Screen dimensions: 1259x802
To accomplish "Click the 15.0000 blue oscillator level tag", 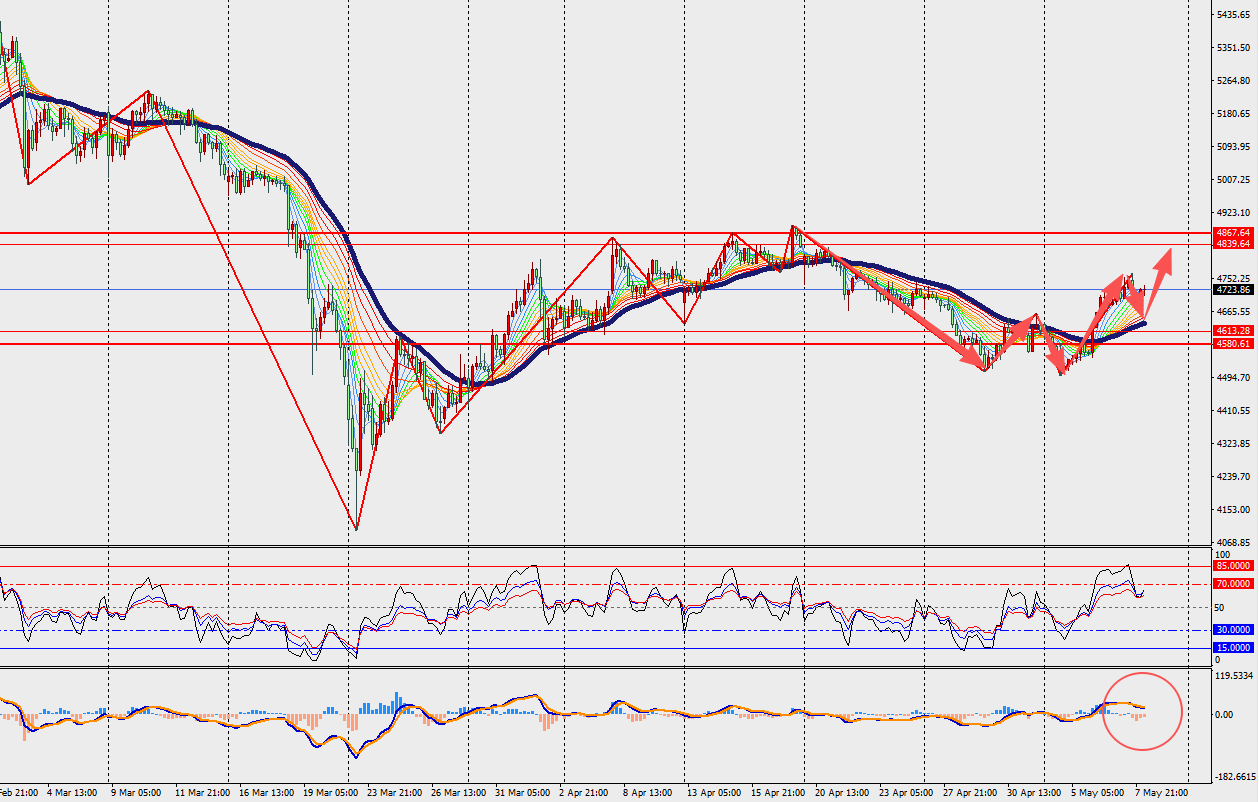I will (1233, 648).
